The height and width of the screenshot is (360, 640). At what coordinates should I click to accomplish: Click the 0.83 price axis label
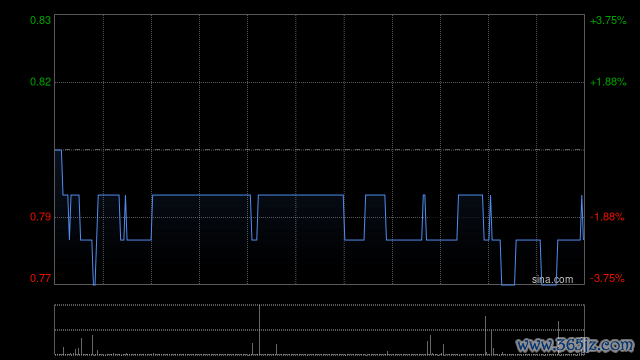click(x=40, y=20)
